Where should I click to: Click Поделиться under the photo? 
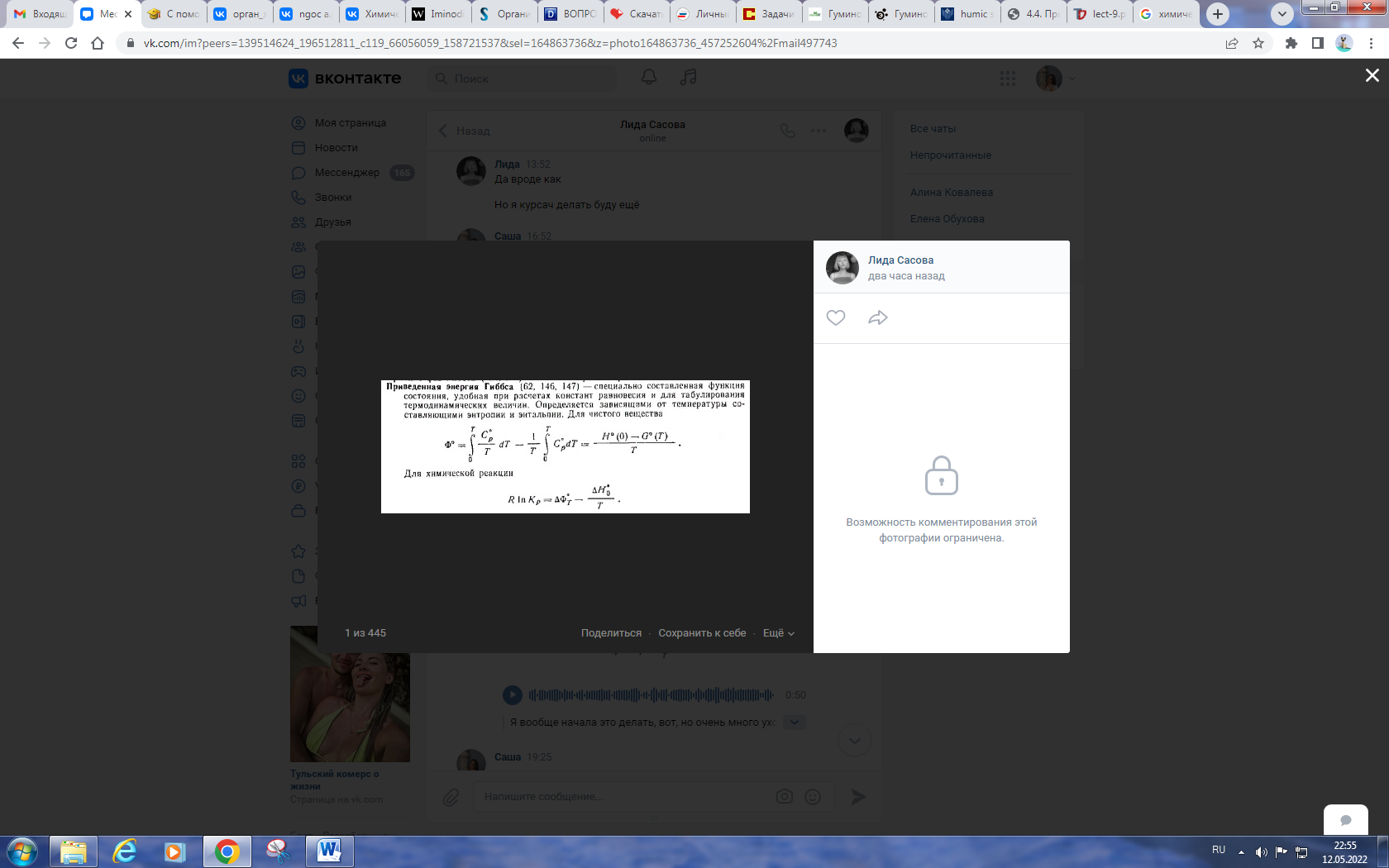(x=611, y=633)
